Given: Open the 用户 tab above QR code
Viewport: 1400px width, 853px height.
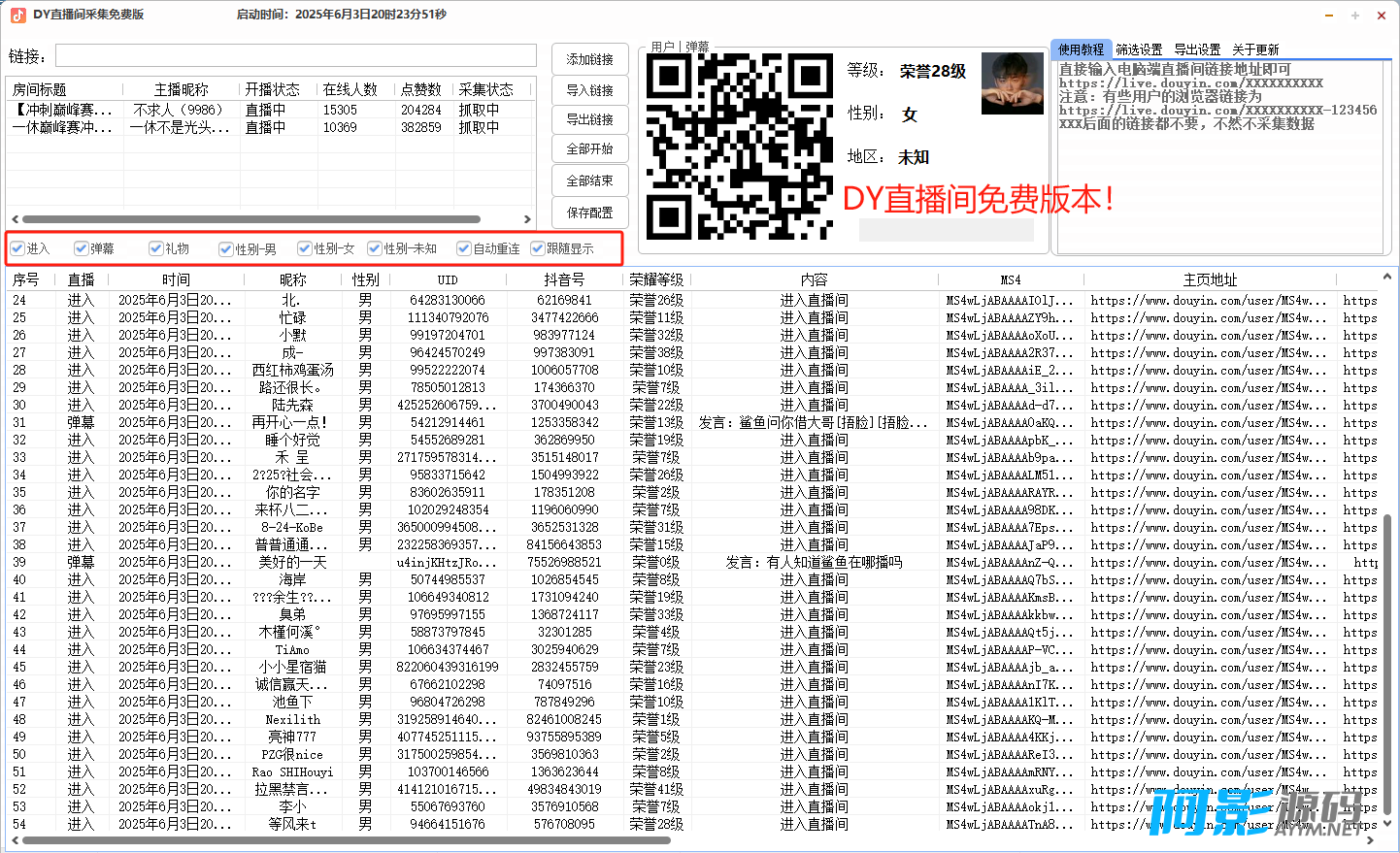Looking at the screenshot, I should 663,47.
